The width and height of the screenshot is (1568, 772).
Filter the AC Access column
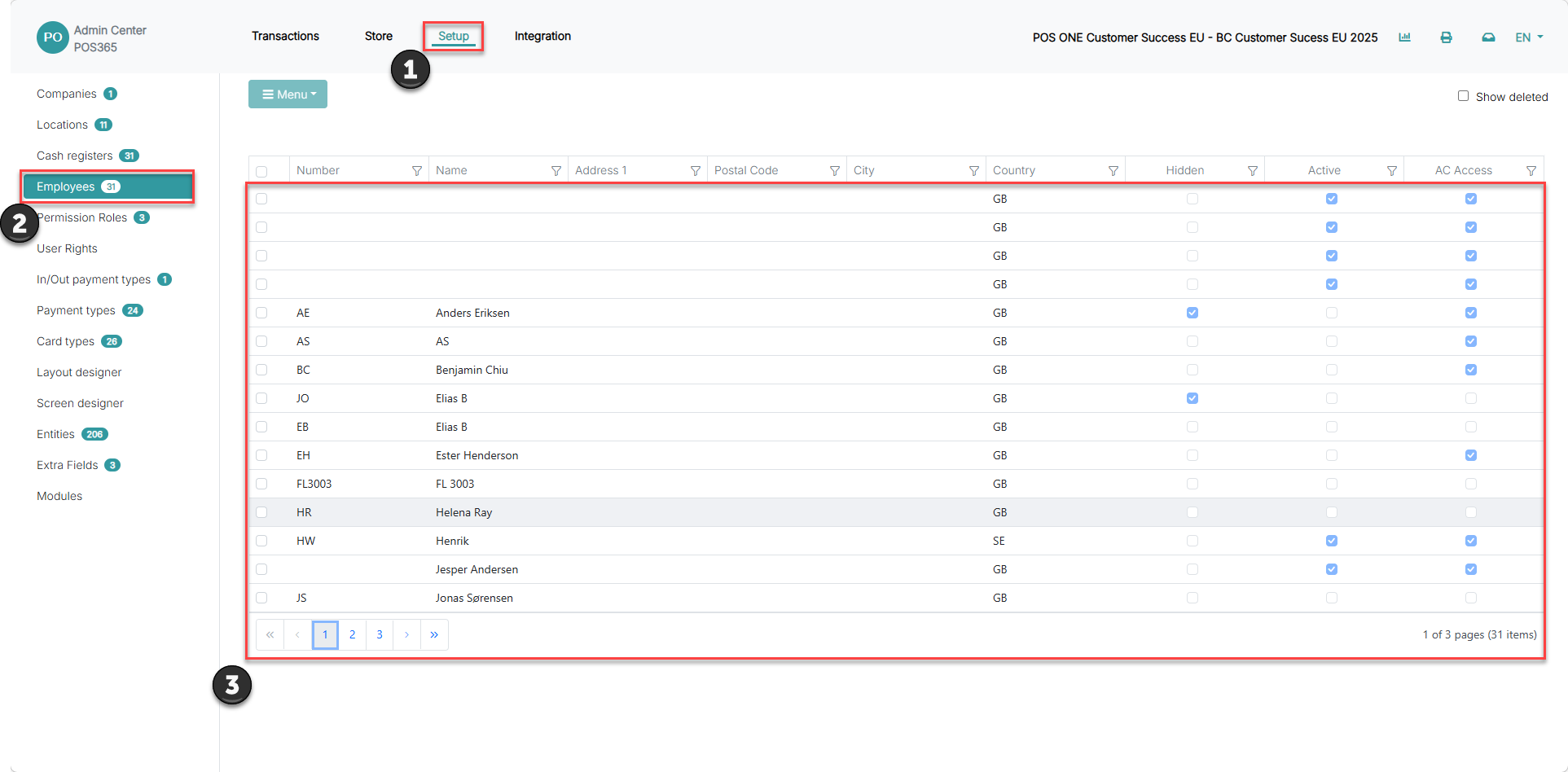(1531, 171)
